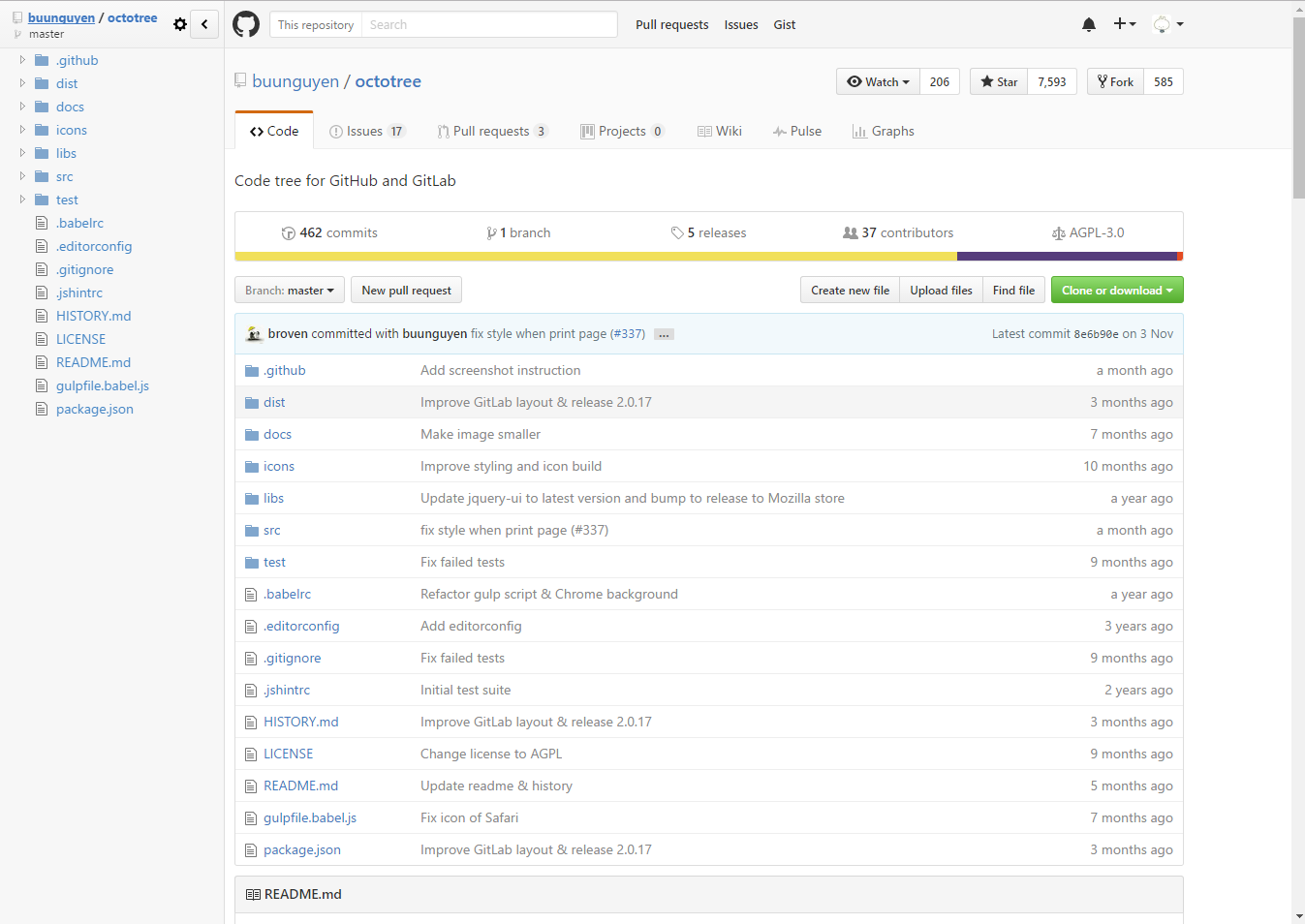
Task: Click the tag icon beside 5 releases
Action: pos(677,233)
